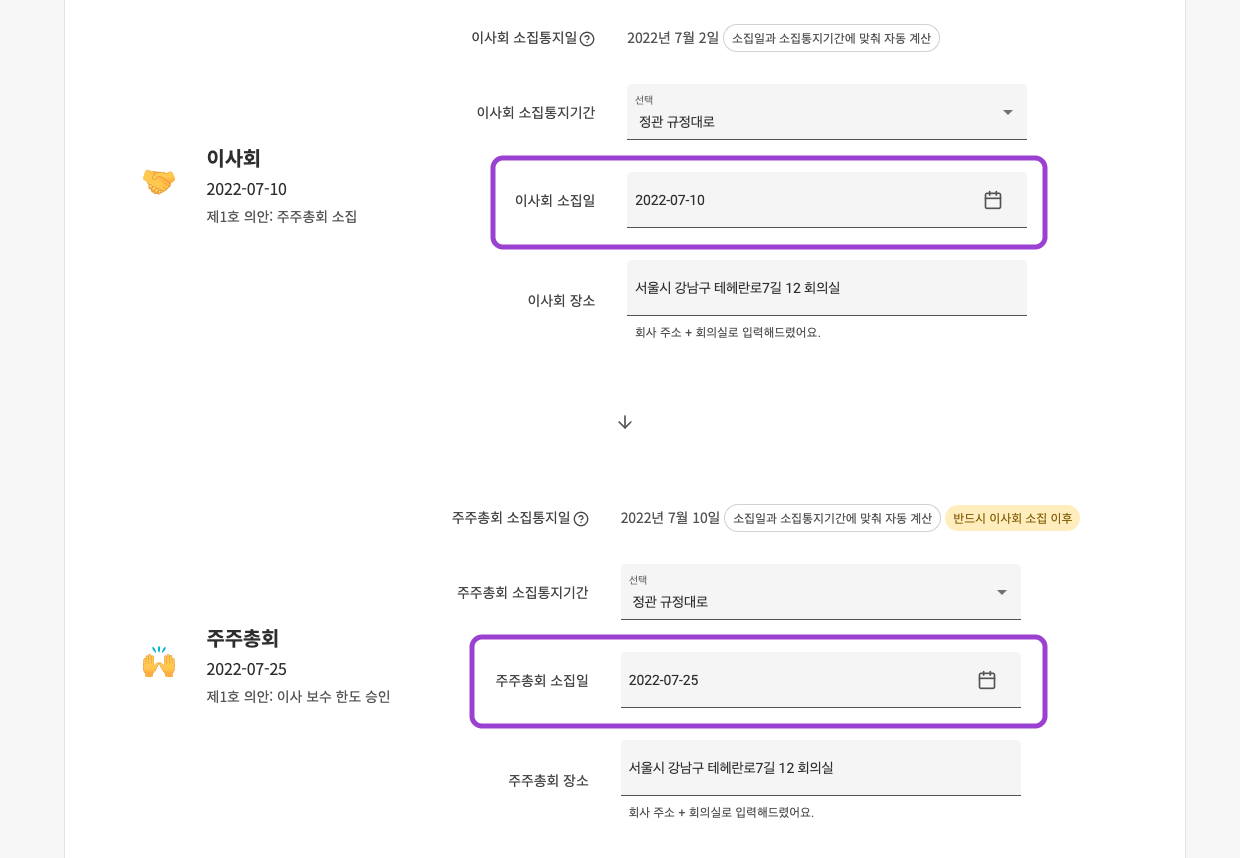Click the auto-calculation badge next to 2022년 7월 2일
The height and width of the screenshot is (858, 1240).
[x=831, y=37]
